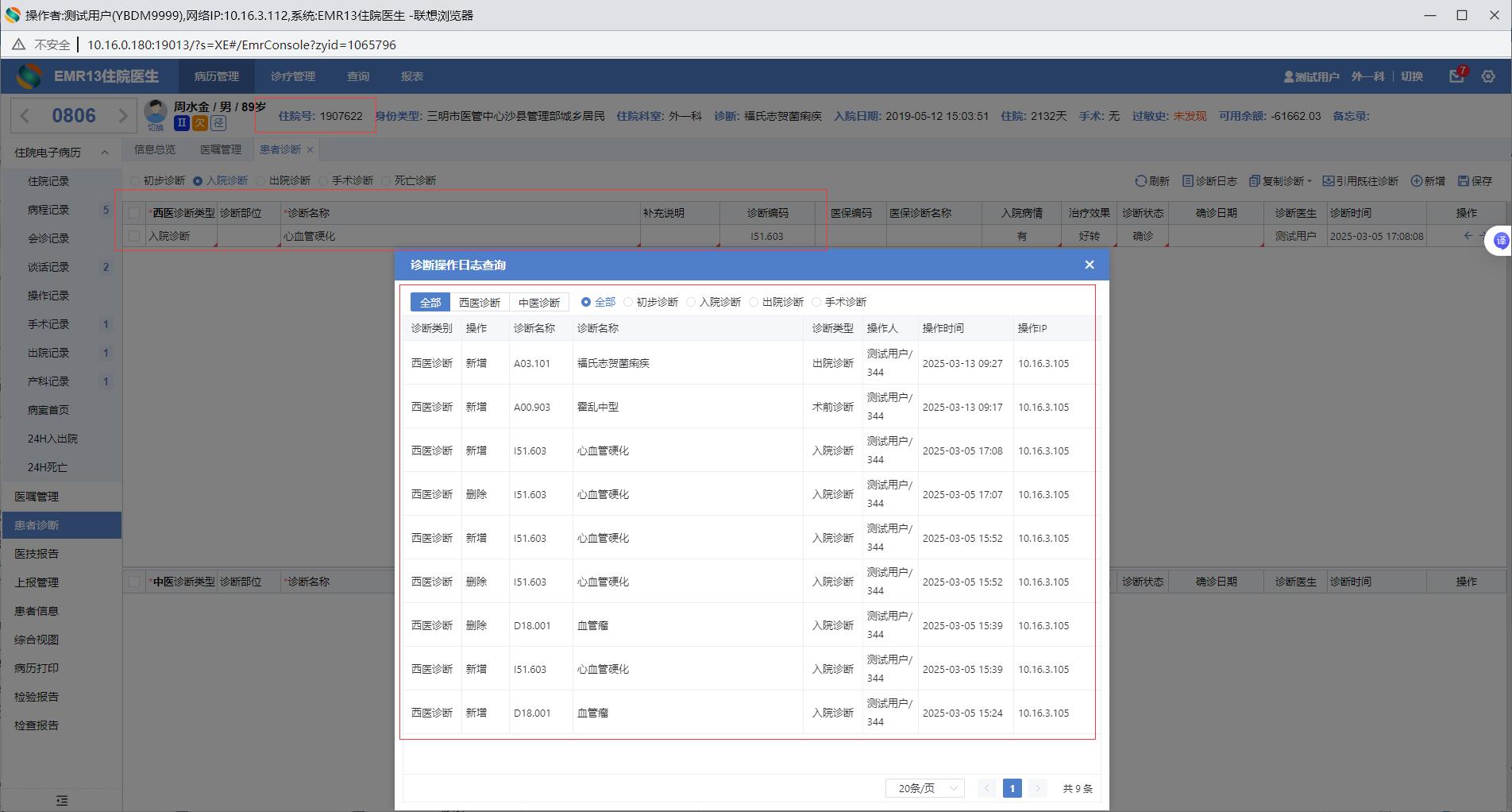This screenshot has height=812, width=1512.
Task: Select the 中医诊断 filter tab in dialog
Action: (539, 303)
